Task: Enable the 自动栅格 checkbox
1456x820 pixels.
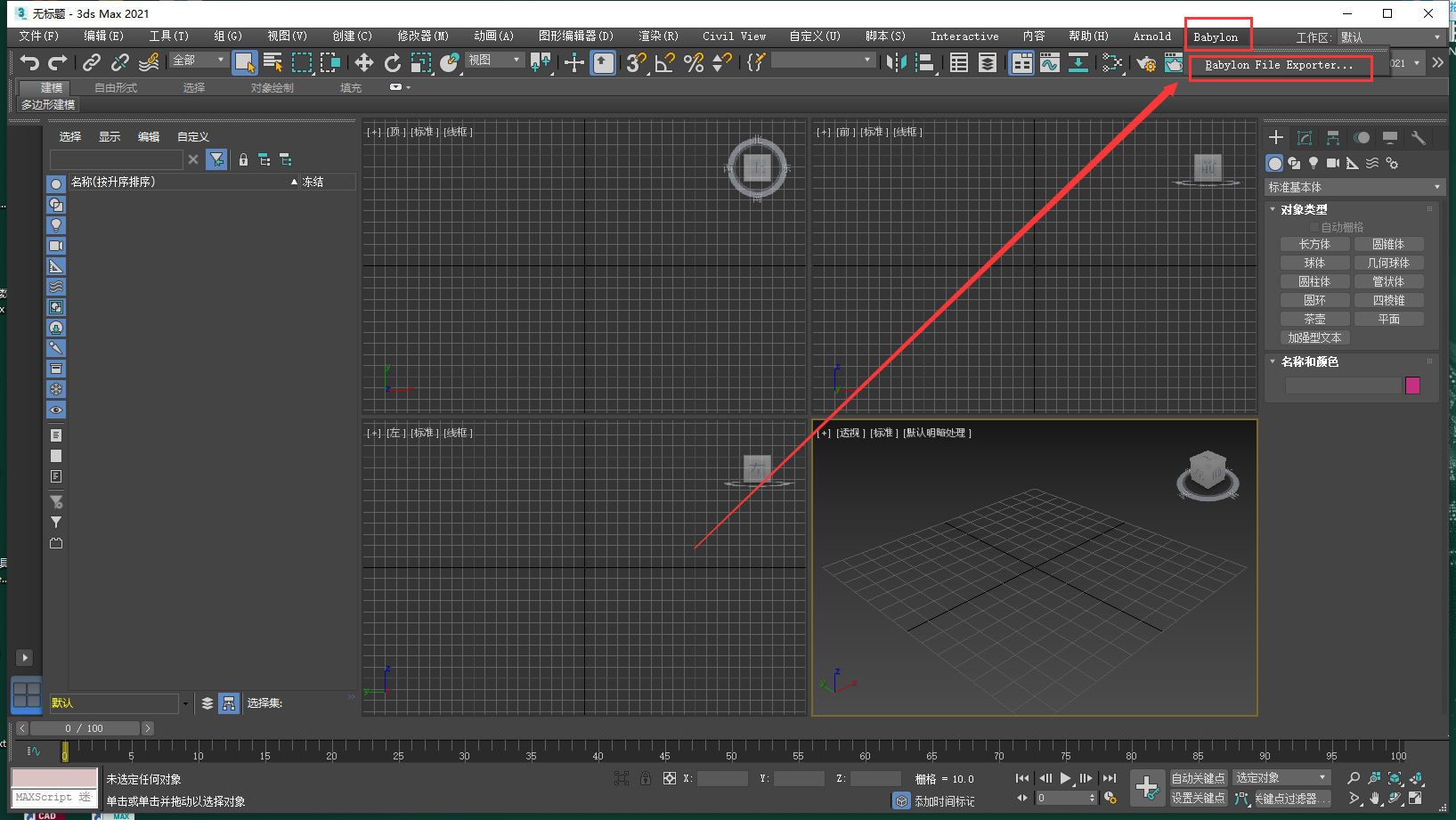Action: tap(1314, 226)
